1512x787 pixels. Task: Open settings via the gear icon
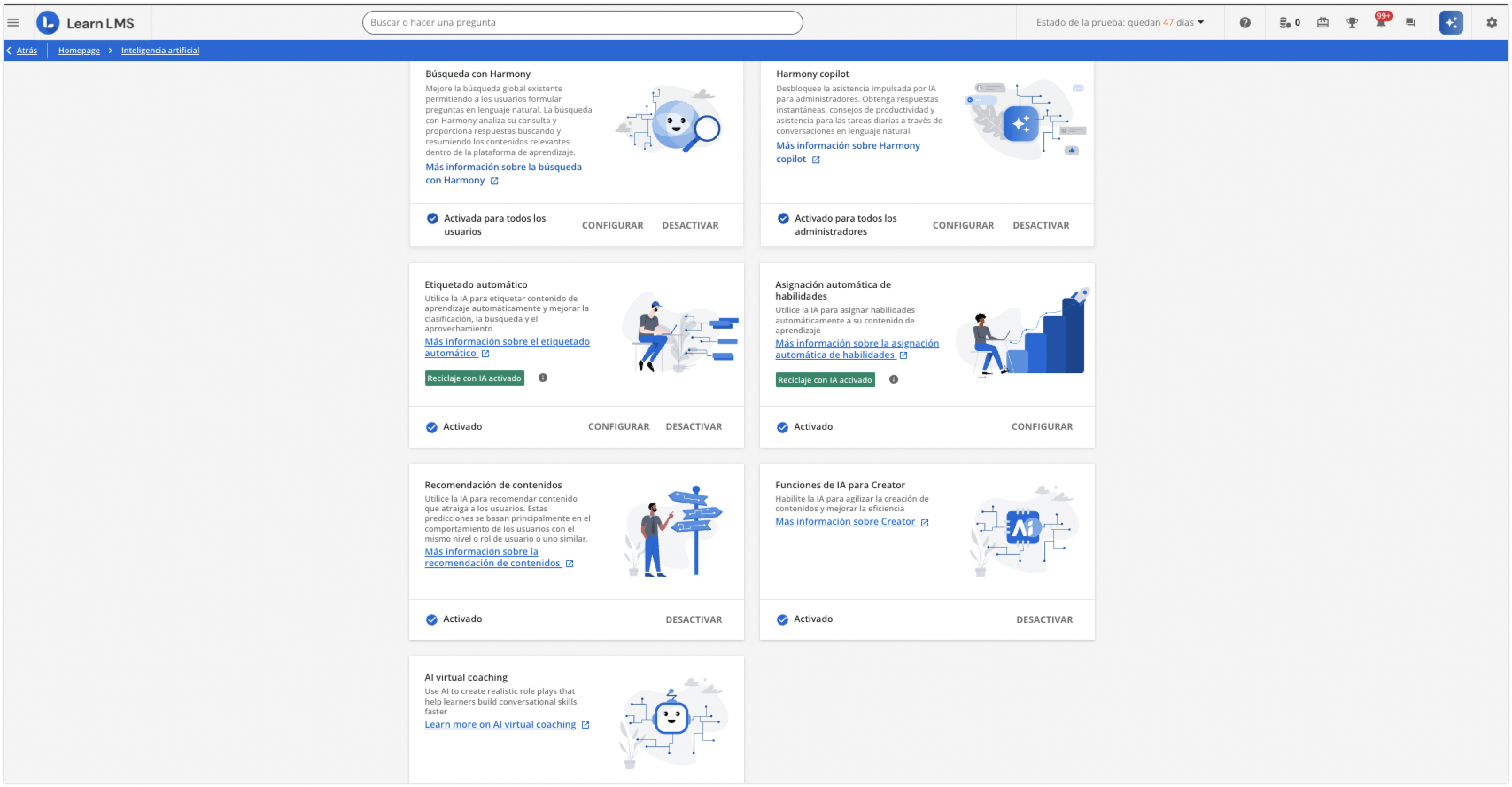(1492, 22)
